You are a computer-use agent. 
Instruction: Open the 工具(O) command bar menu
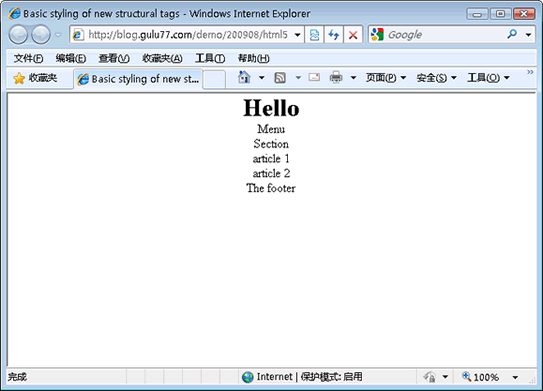488,78
